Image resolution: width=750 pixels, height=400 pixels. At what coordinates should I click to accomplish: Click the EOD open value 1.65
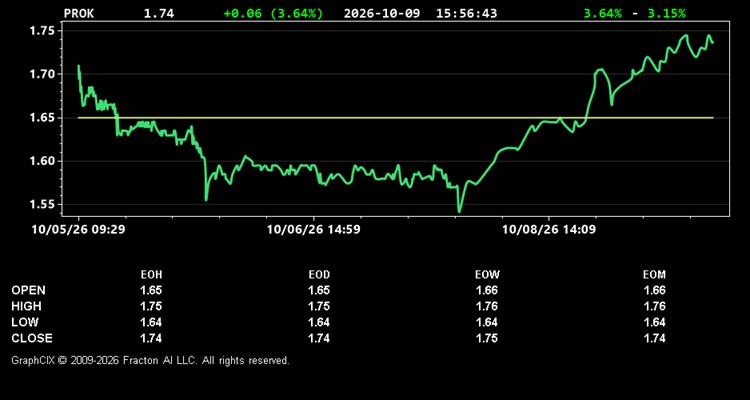click(319, 290)
